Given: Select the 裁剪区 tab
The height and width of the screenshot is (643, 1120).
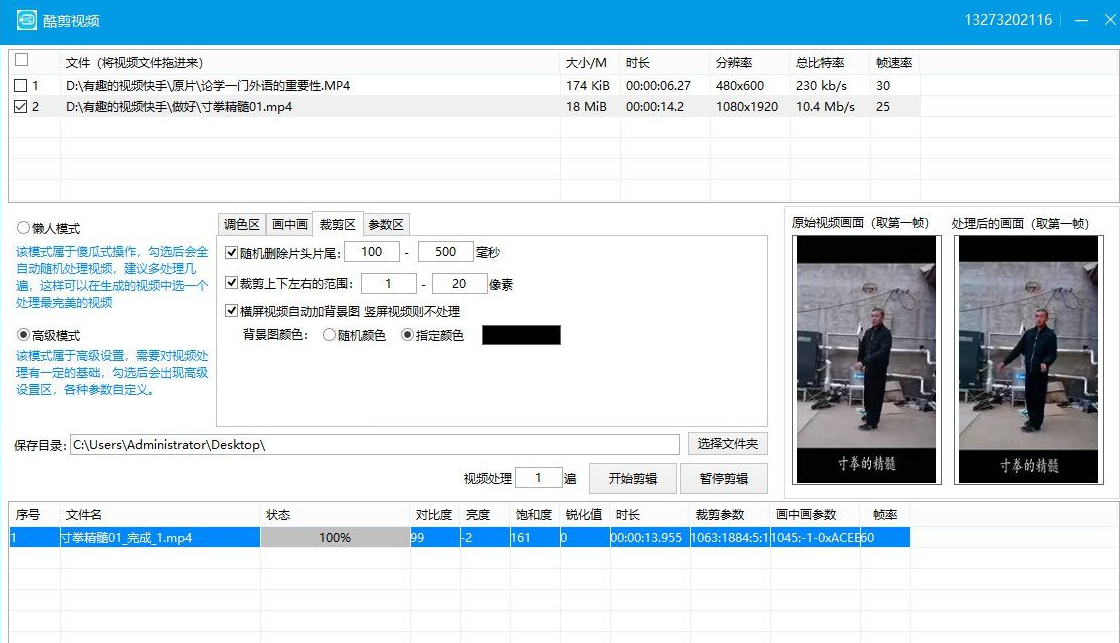Looking at the screenshot, I should (337, 223).
